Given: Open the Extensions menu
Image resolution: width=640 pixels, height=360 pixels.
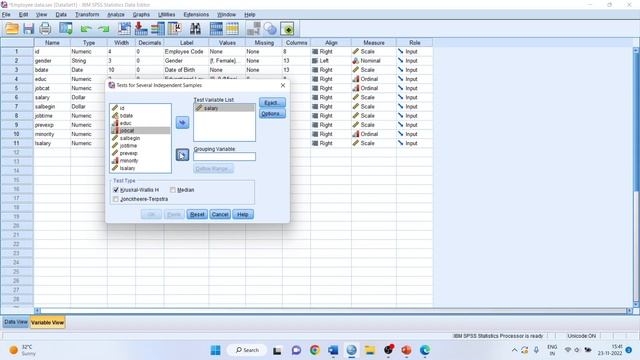Looking at the screenshot, I should pos(196,14).
